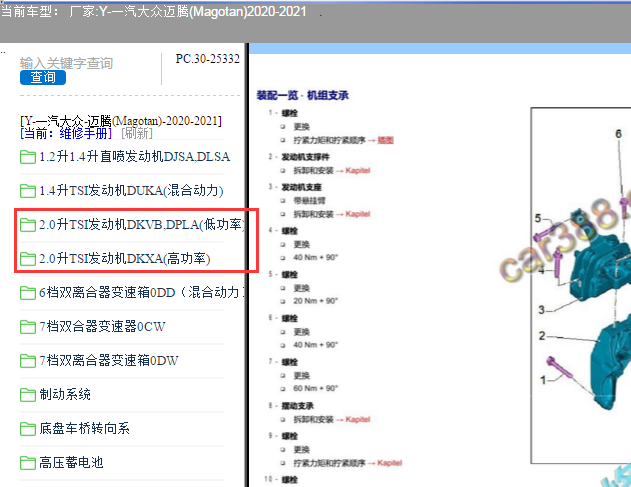Open folder icon for 7档双离合器变速箱0DW
Screen dimensions: 631x487
[28, 361]
